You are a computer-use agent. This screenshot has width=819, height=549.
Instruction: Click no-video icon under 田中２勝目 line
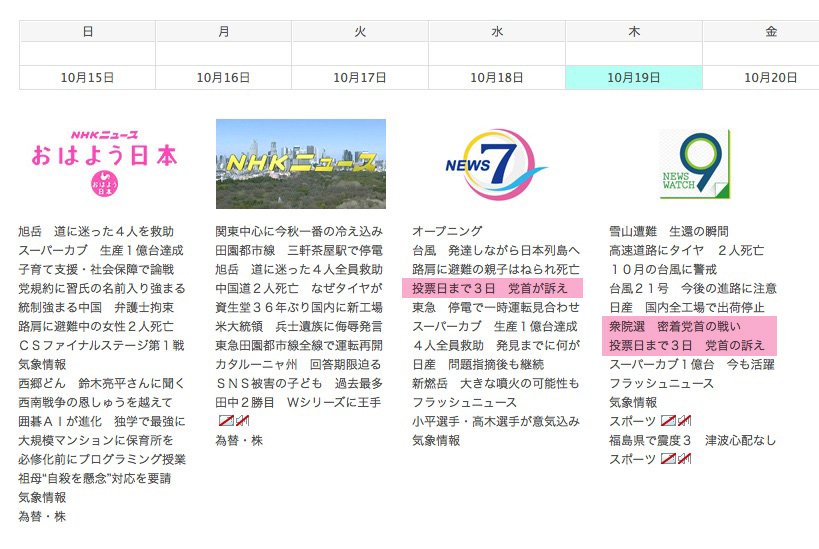pos(226,420)
